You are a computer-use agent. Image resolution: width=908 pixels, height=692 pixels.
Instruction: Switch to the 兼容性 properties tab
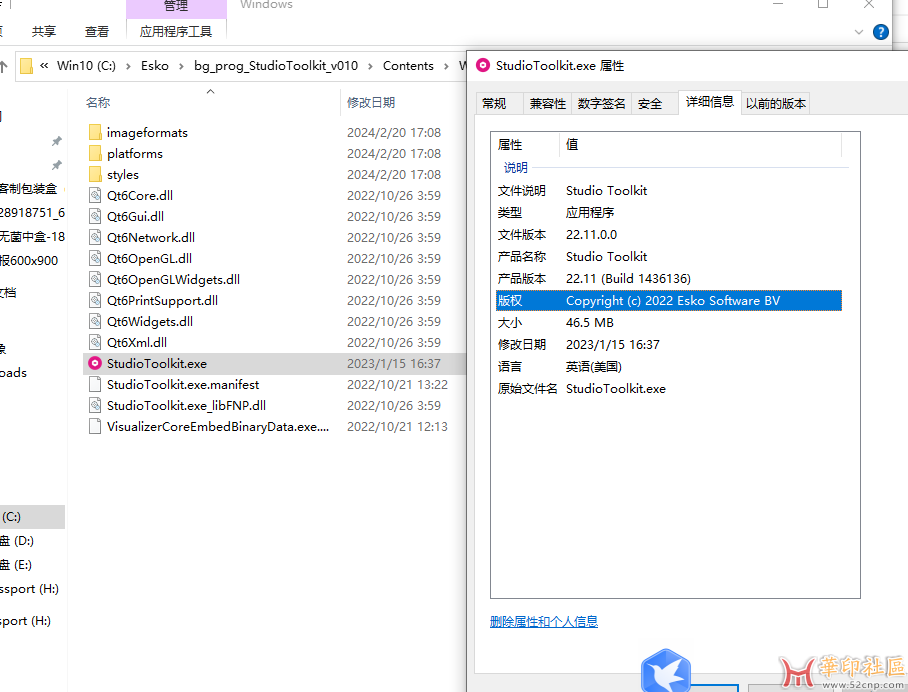point(547,104)
